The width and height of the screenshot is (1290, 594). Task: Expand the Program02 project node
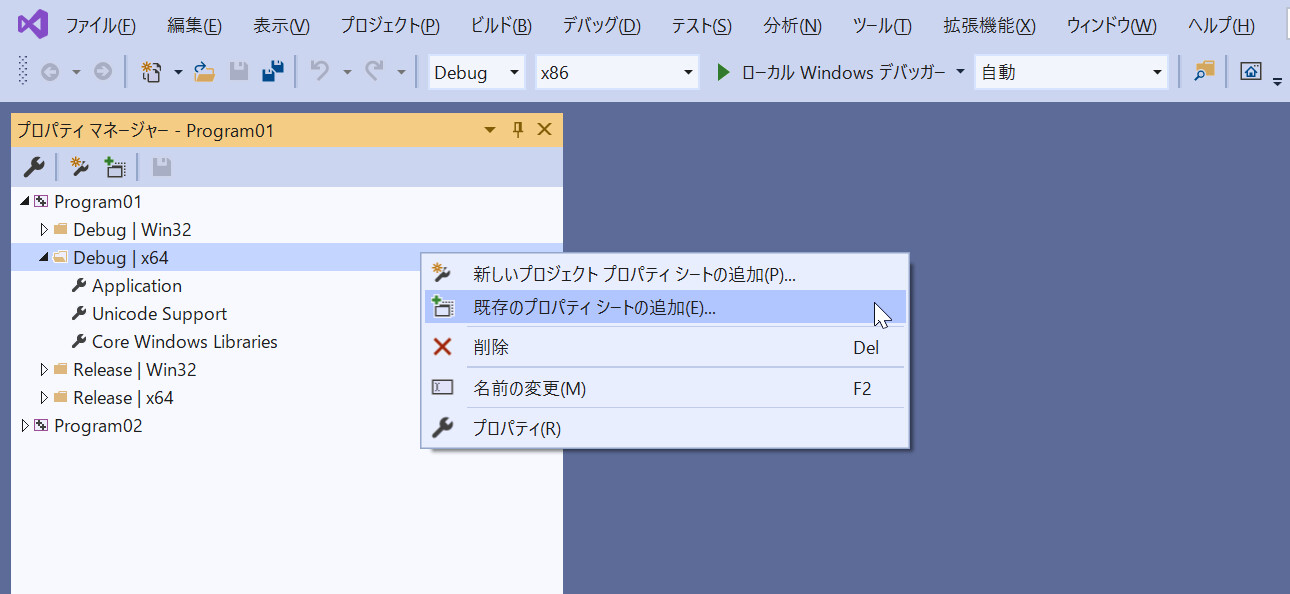click(x=25, y=426)
